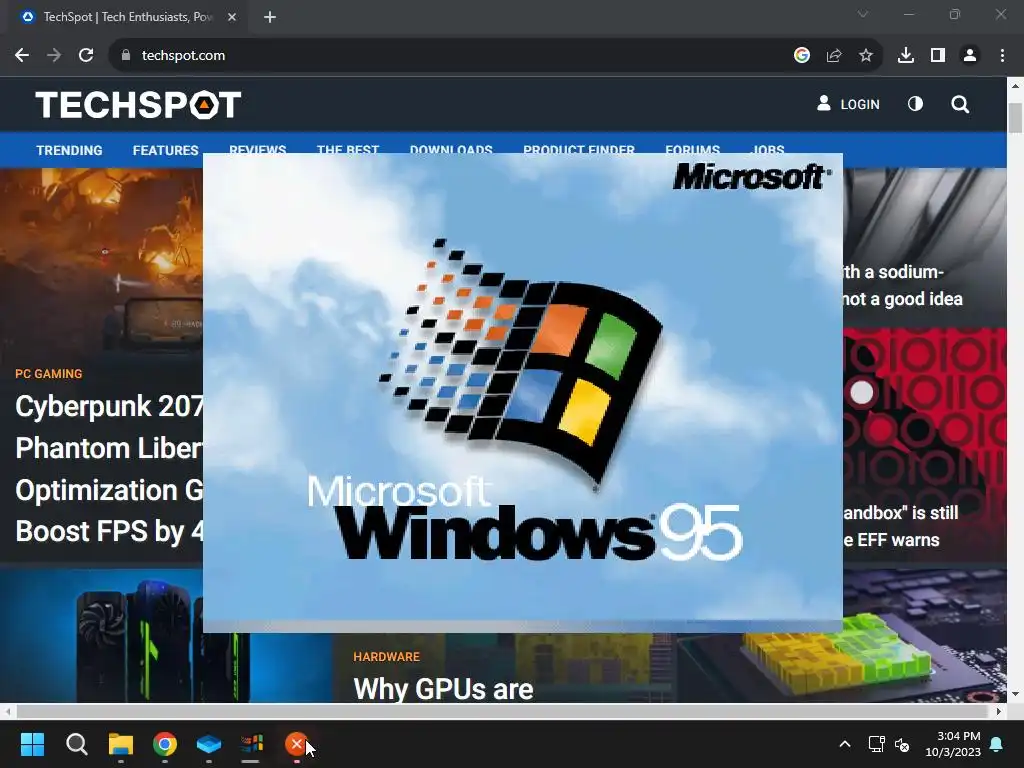Screen dimensions: 1024x768
Task: Open File Explorer from taskbar
Action: click(x=121, y=744)
